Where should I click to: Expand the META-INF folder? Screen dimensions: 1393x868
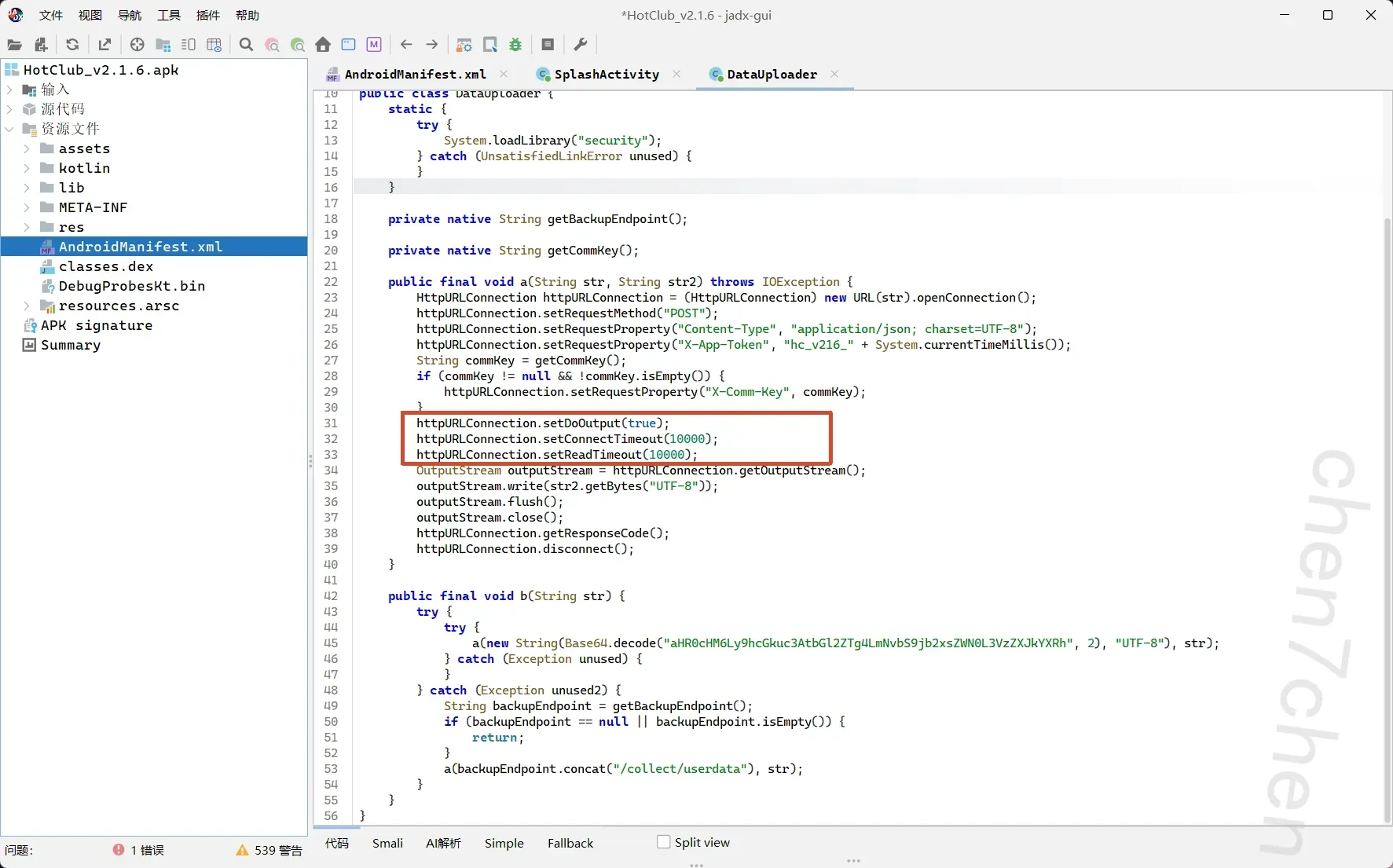(27, 207)
